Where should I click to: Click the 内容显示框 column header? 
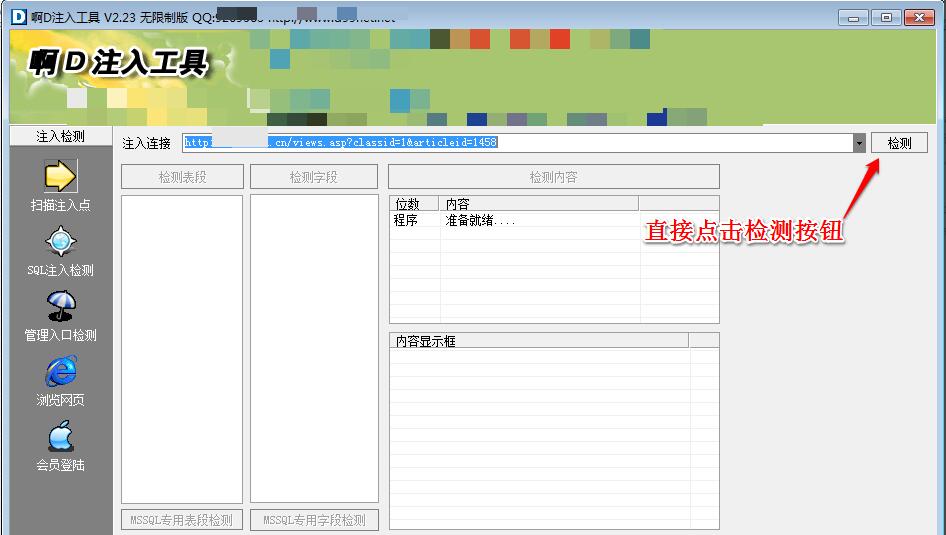(539, 341)
